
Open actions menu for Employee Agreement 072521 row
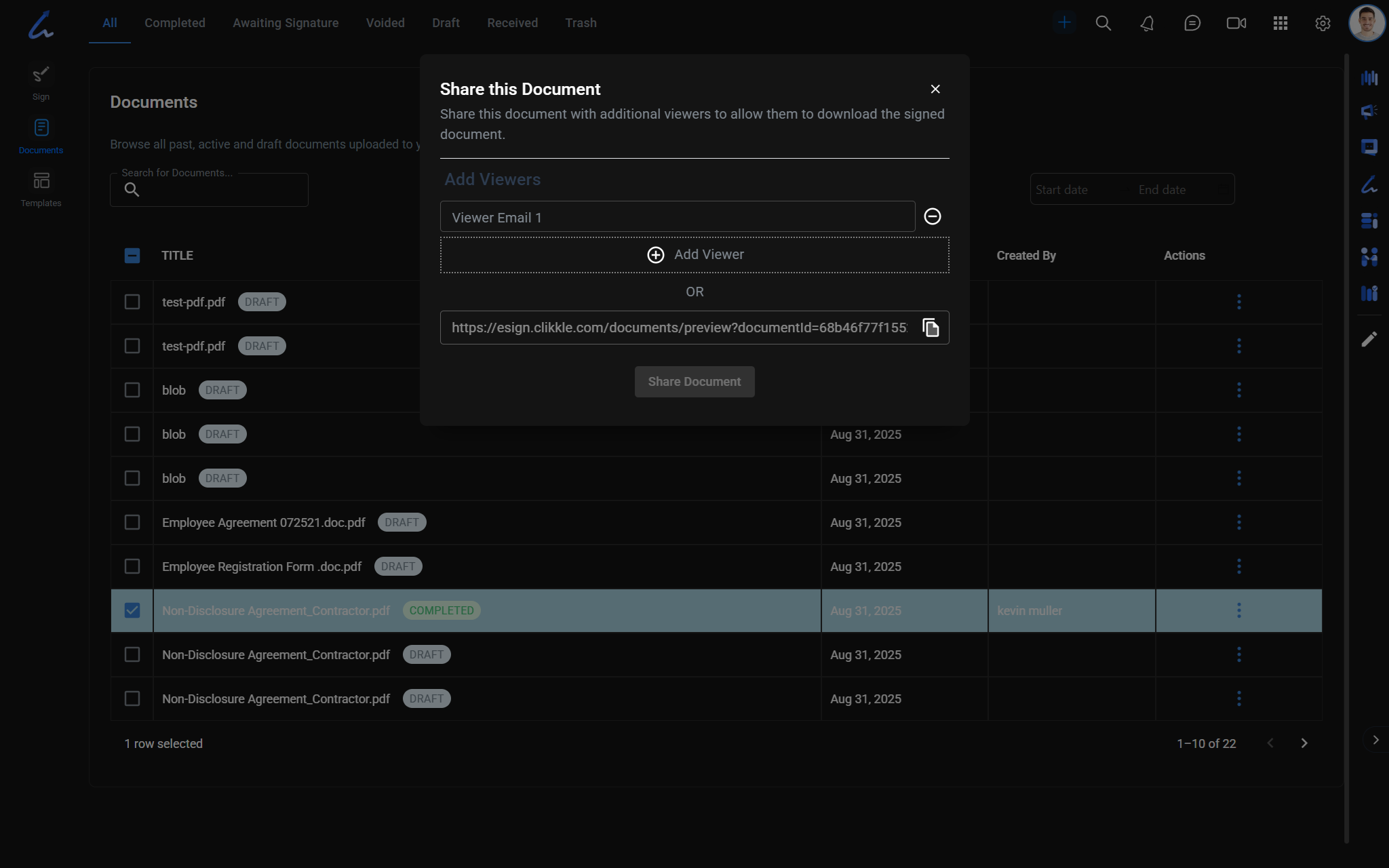point(1238,522)
